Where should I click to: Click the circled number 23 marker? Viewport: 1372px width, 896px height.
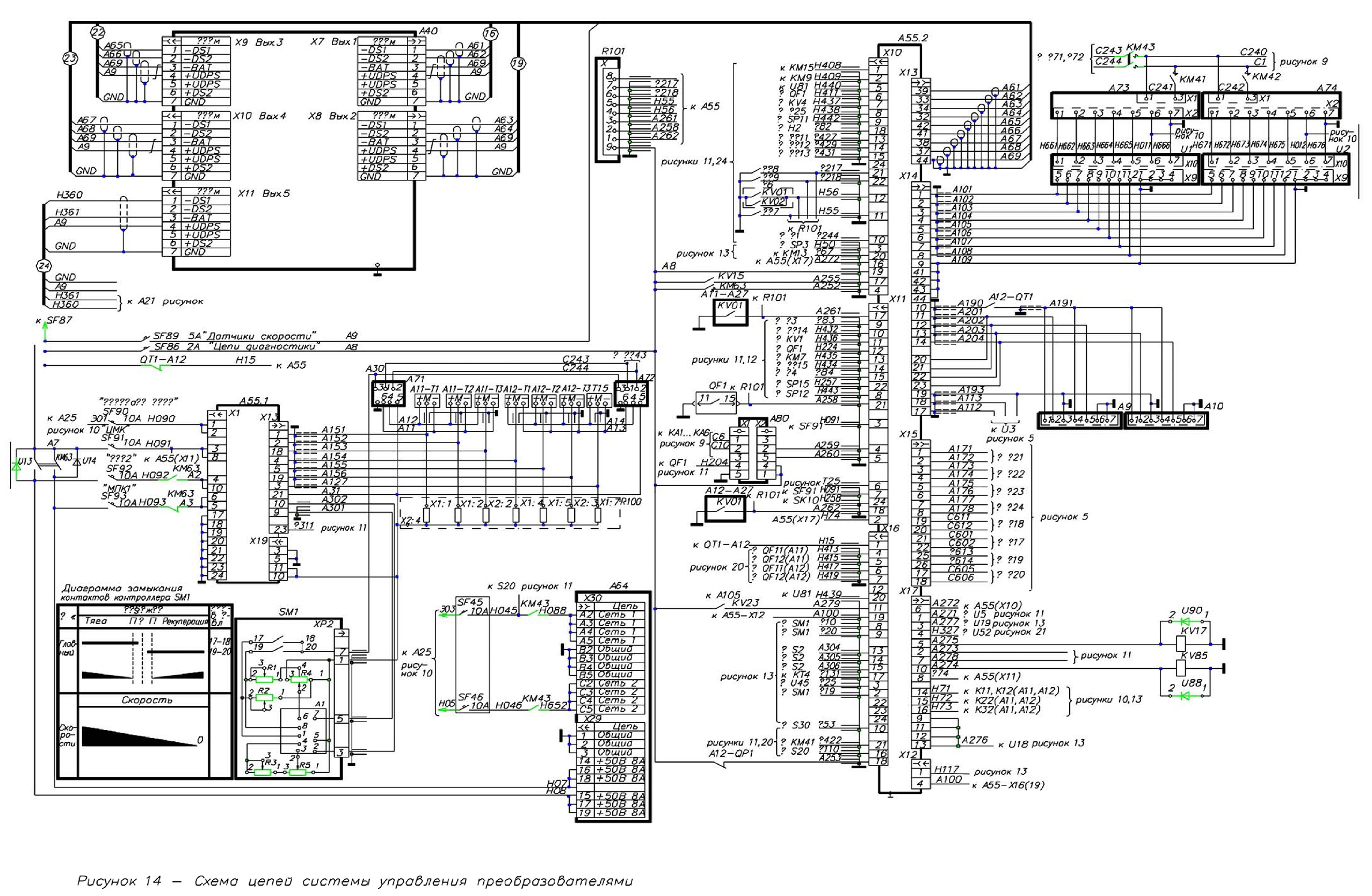(69, 59)
